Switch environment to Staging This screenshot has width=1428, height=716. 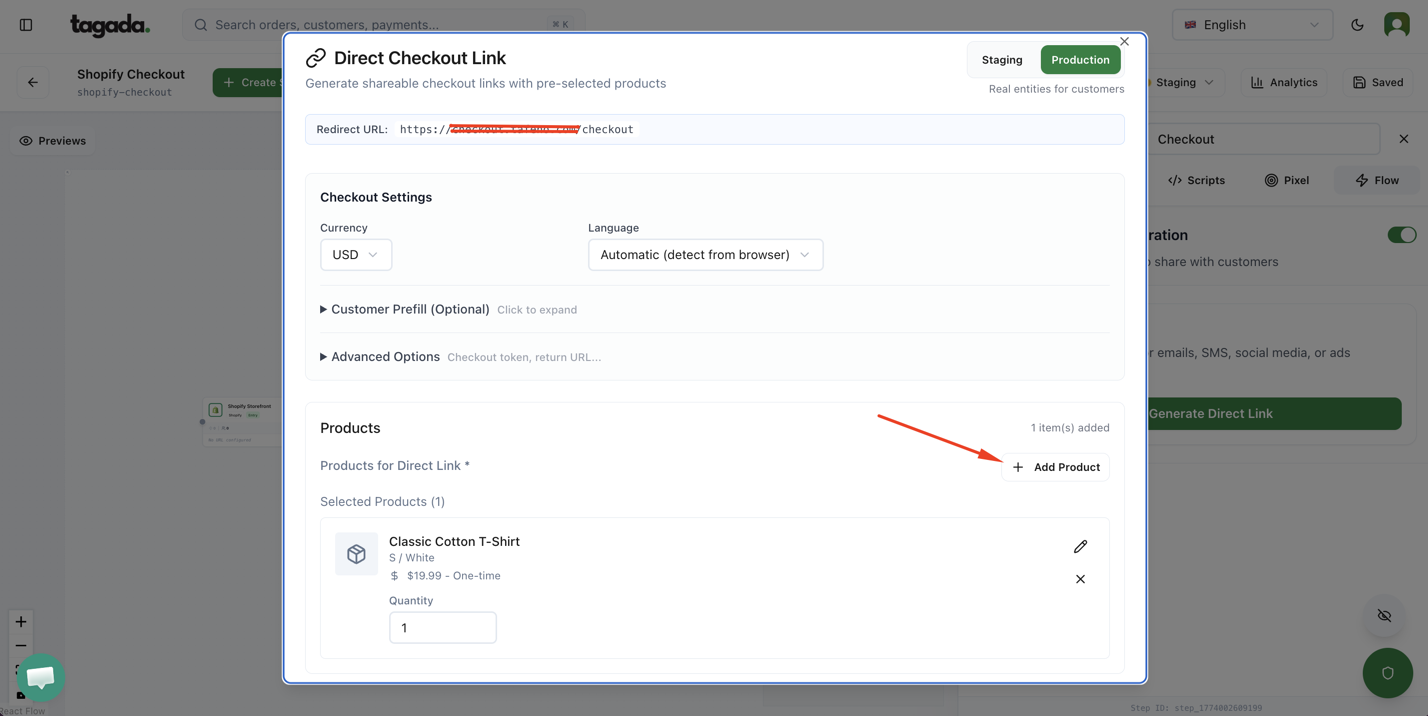coord(1002,60)
